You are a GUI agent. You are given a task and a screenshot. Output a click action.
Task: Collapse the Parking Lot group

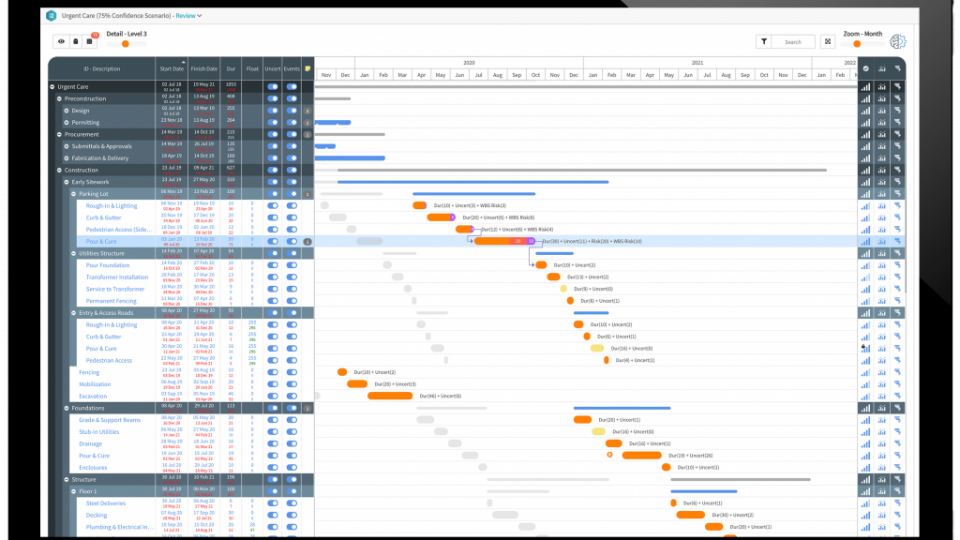pyautogui.click(x=73, y=193)
